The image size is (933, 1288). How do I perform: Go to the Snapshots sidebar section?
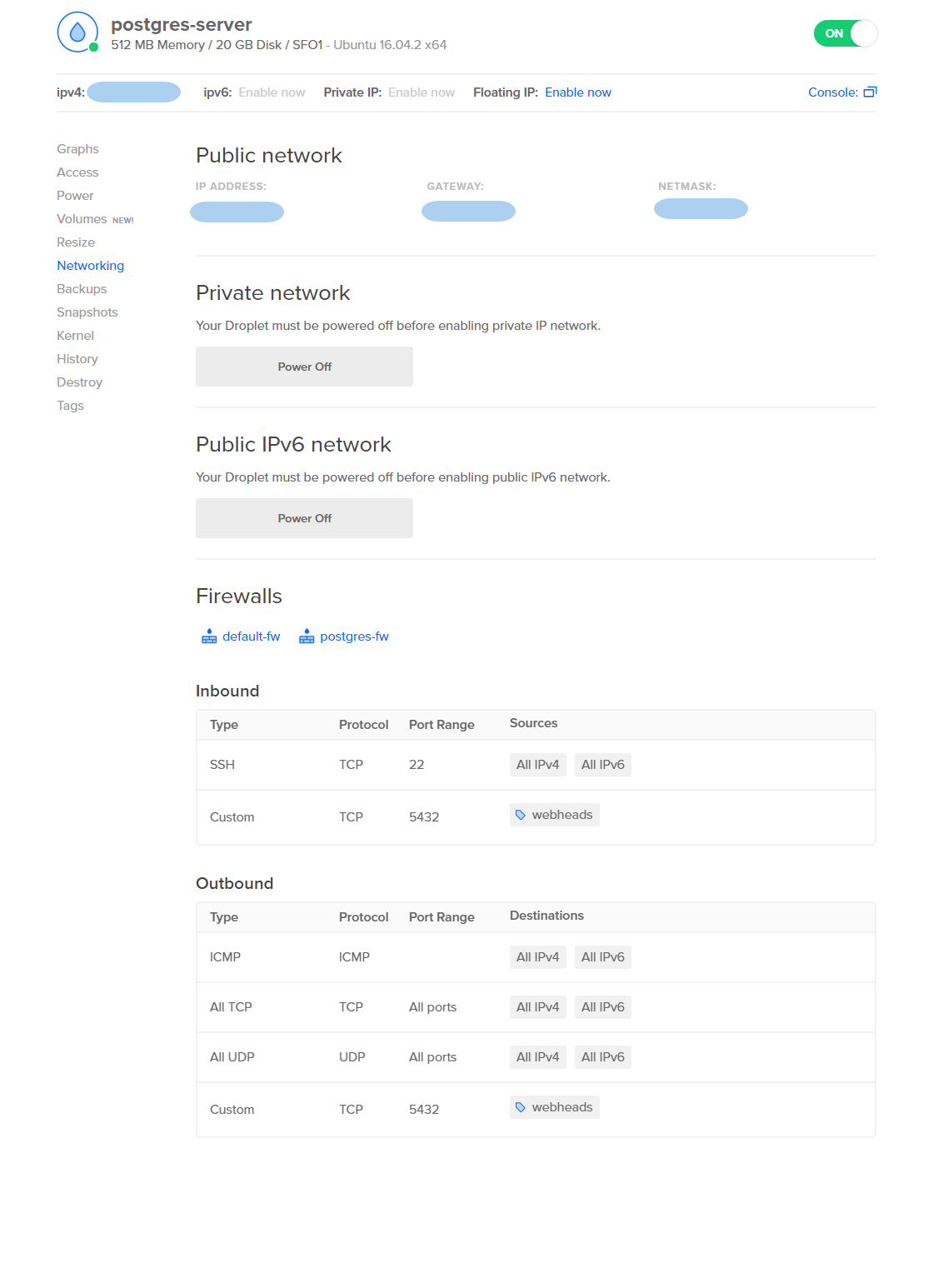point(87,312)
